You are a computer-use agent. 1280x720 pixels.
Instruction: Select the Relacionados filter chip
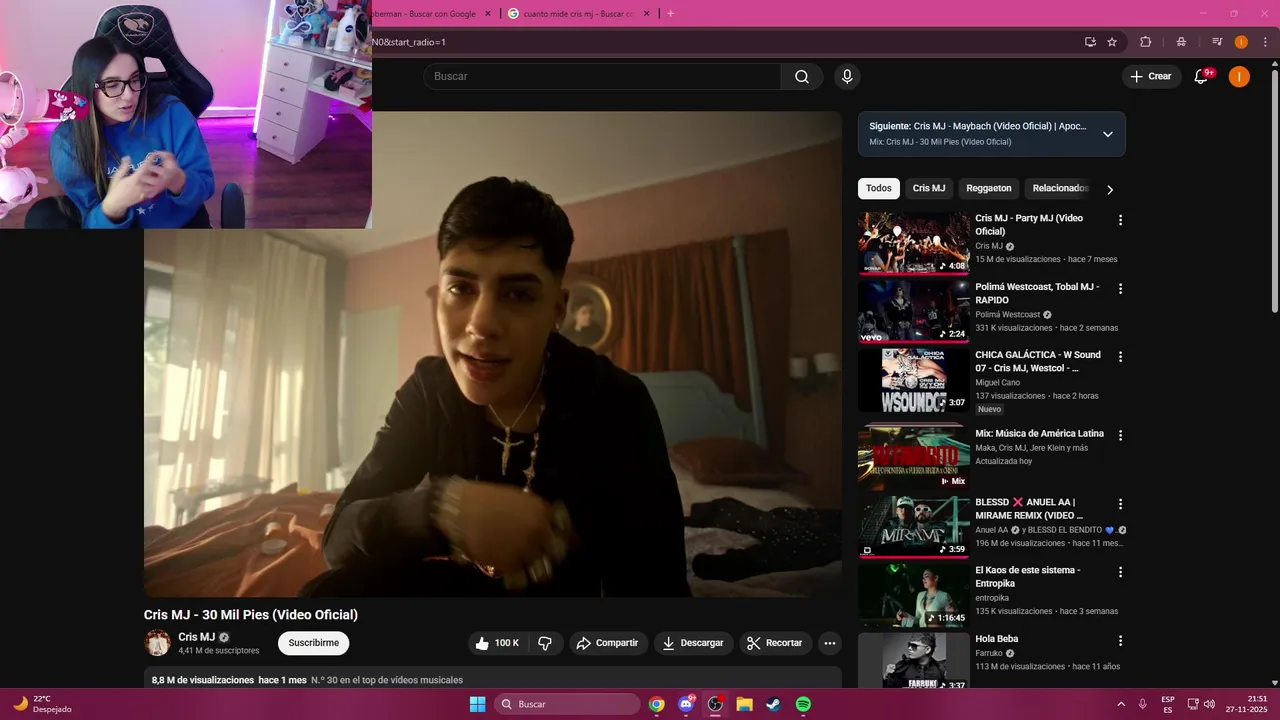[1059, 188]
